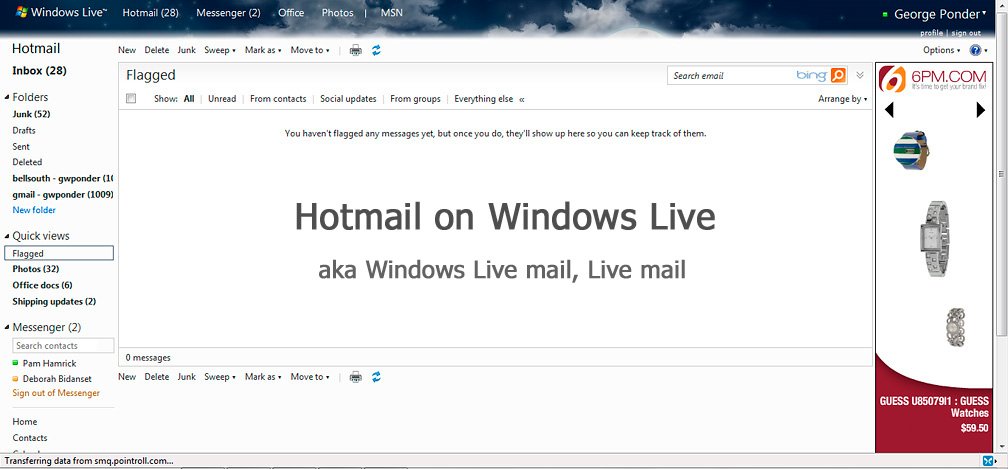Open the Sweep dropdown in the bottom toolbar
The image size is (1008, 469).
coord(220,377)
